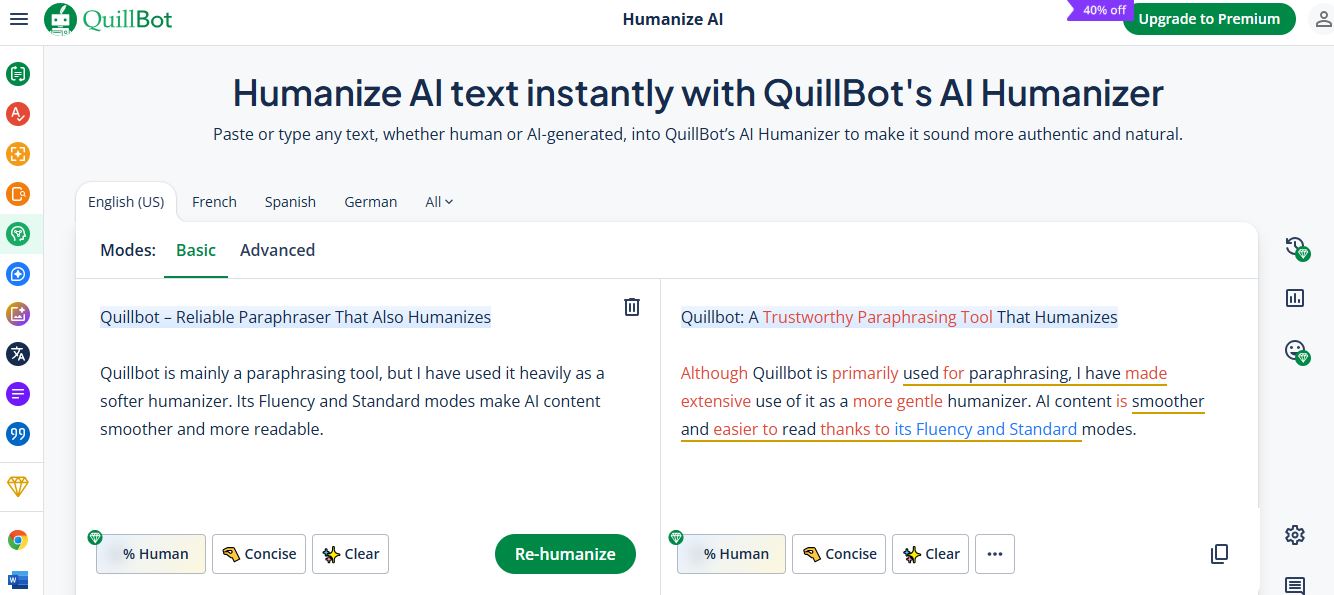Viewport: 1334px width, 595px height.
Task: Switch to the Advanced mode tab
Action: [x=277, y=250]
